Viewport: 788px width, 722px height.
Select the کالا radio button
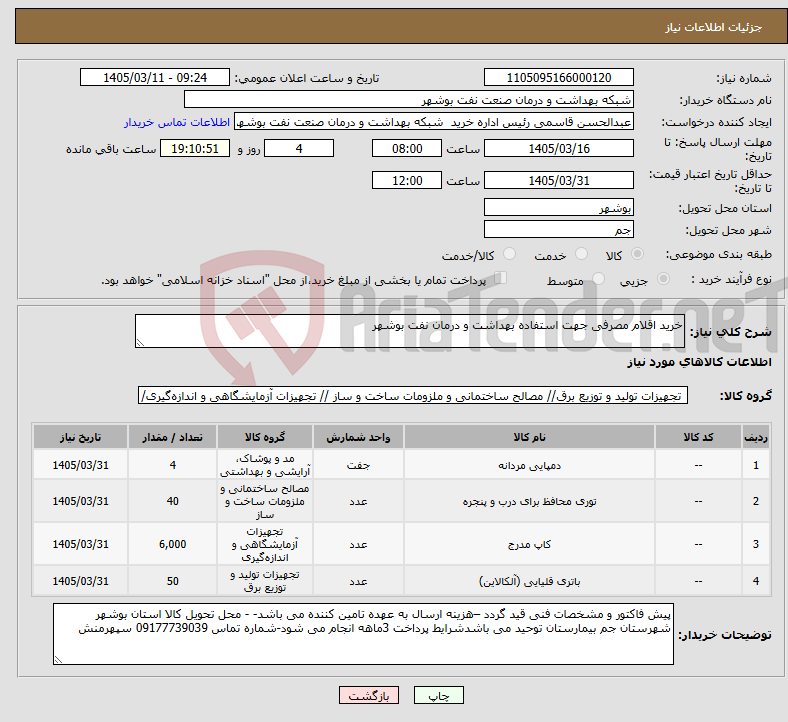637,254
